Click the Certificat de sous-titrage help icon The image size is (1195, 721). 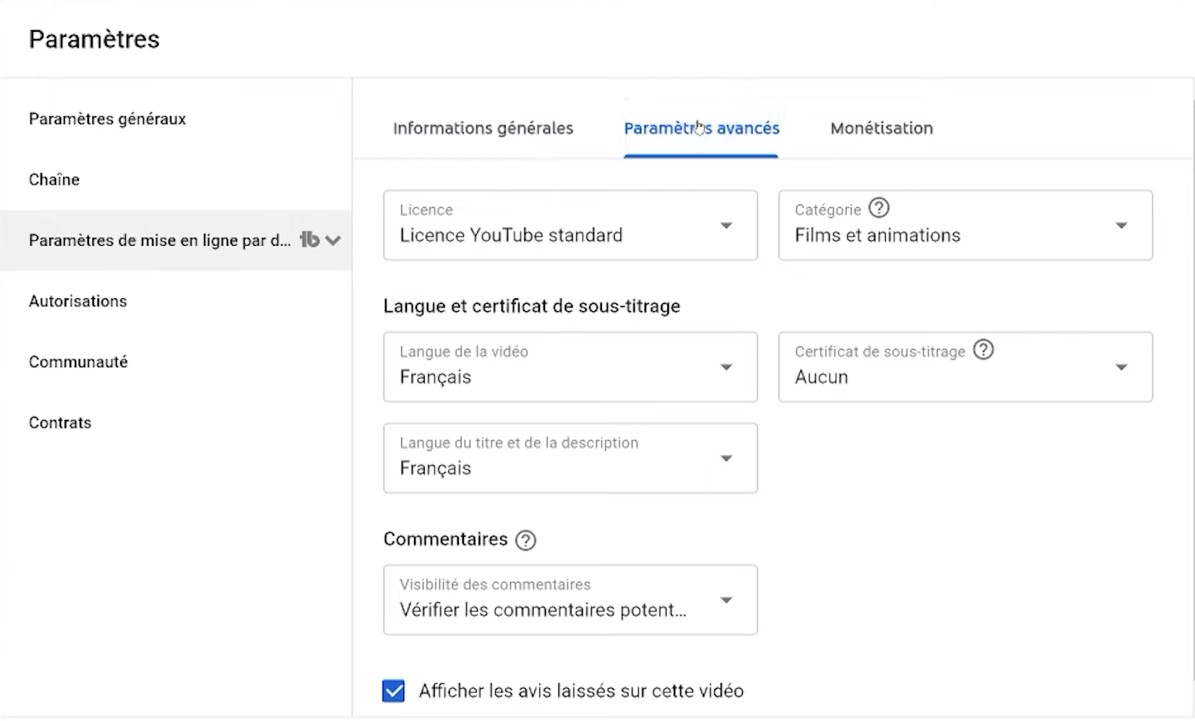click(x=984, y=350)
